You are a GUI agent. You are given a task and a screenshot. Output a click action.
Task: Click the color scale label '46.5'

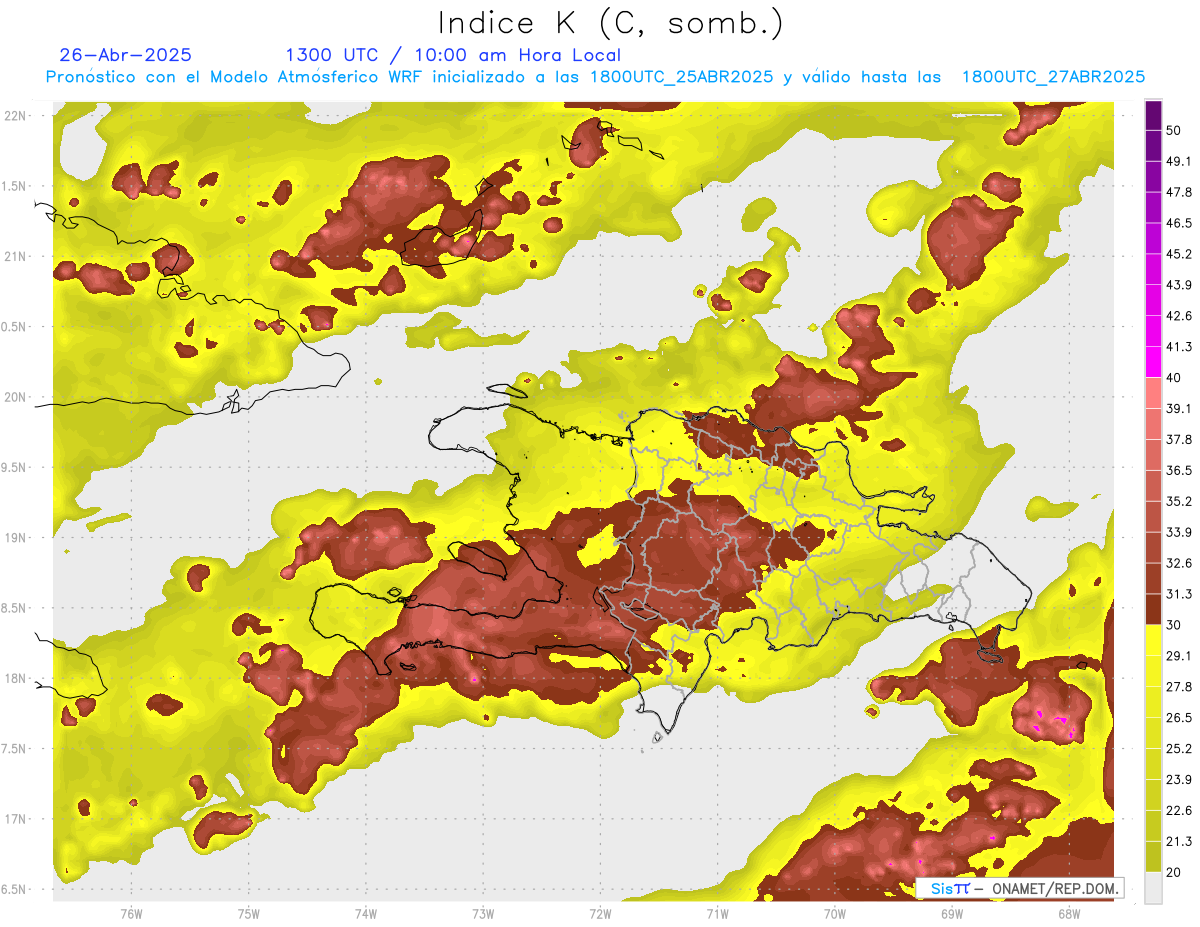point(1178,223)
